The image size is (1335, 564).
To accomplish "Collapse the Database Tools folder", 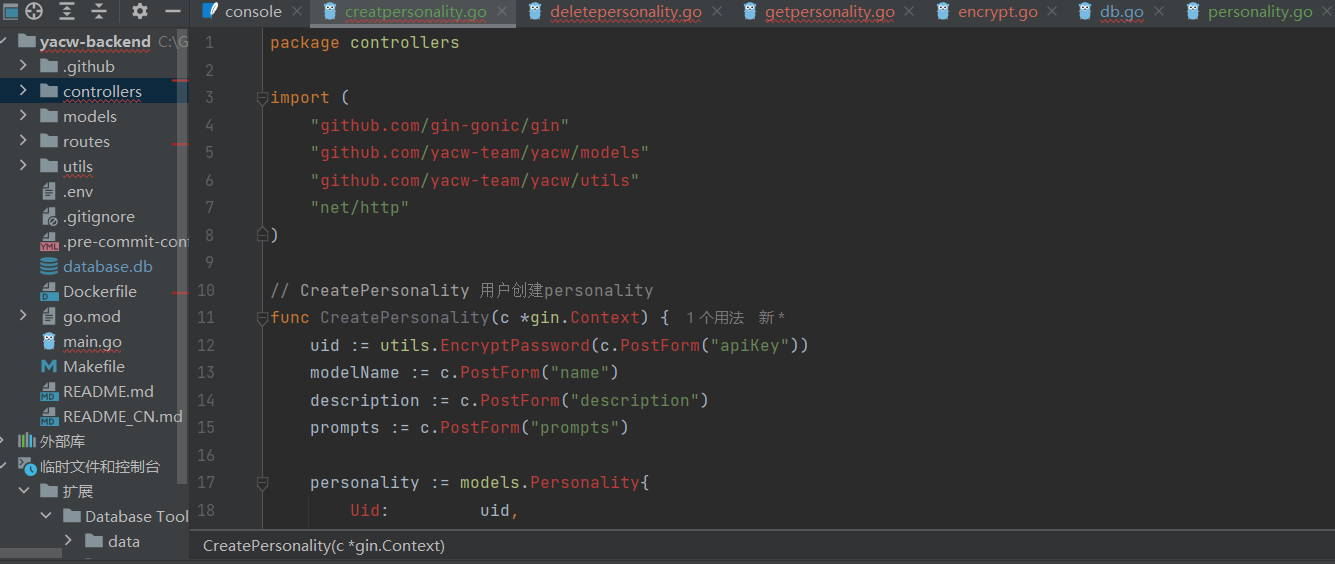I will tap(46, 516).
